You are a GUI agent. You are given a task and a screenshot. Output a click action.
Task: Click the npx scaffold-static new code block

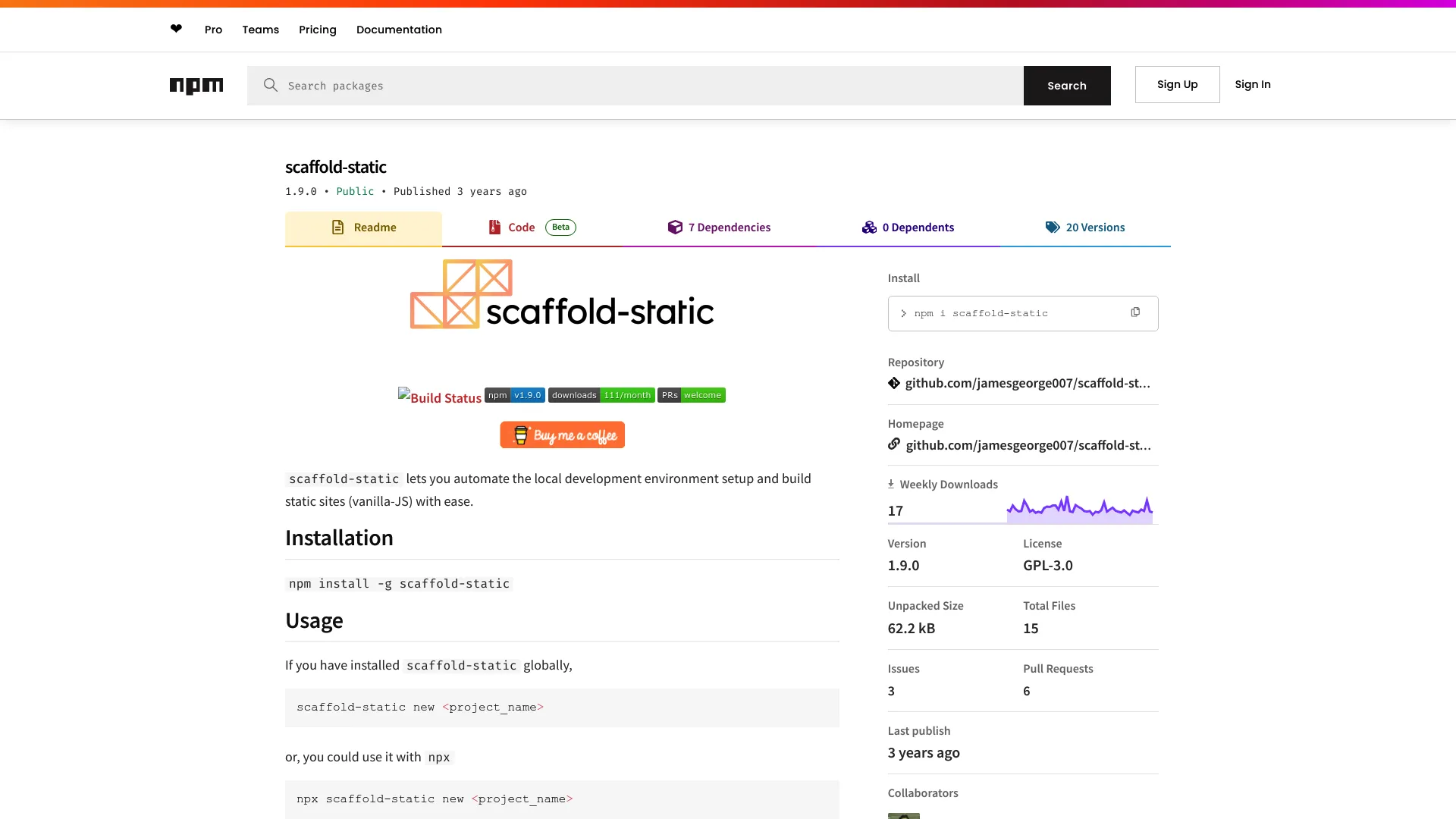coord(562,799)
